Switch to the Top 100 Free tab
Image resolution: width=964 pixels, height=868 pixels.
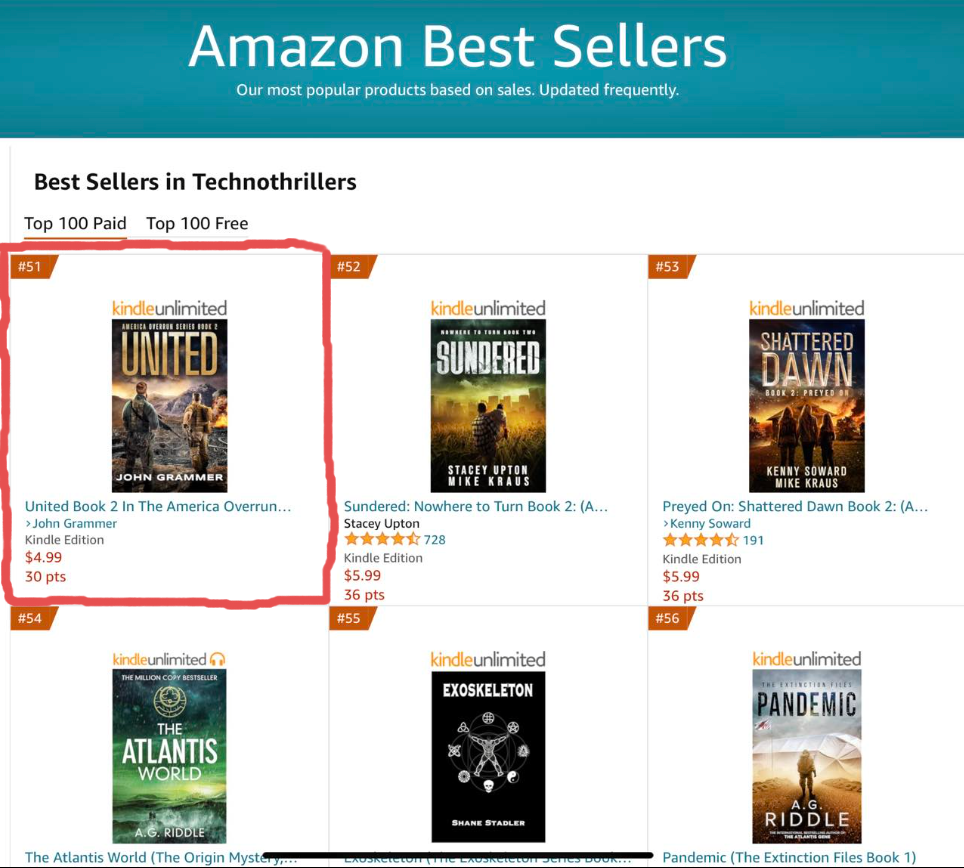[x=197, y=223]
